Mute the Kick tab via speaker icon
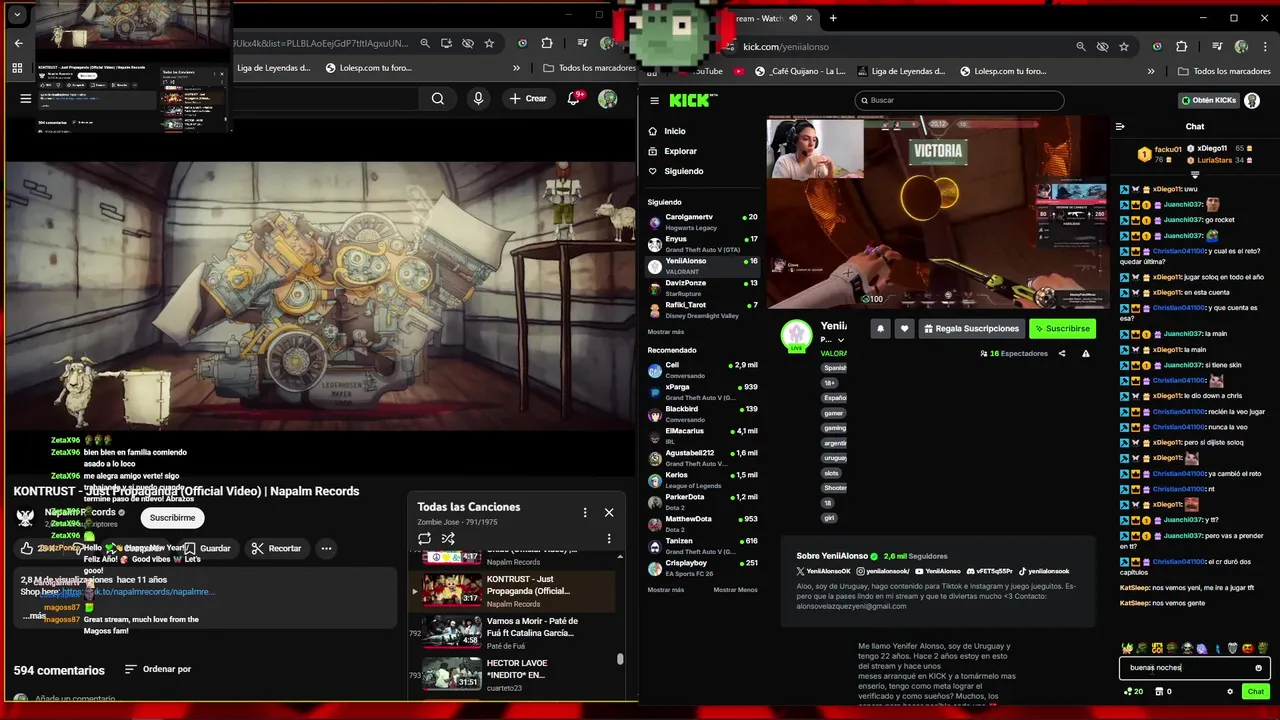The image size is (1280, 720). pyautogui.click(x=793, y=18)
